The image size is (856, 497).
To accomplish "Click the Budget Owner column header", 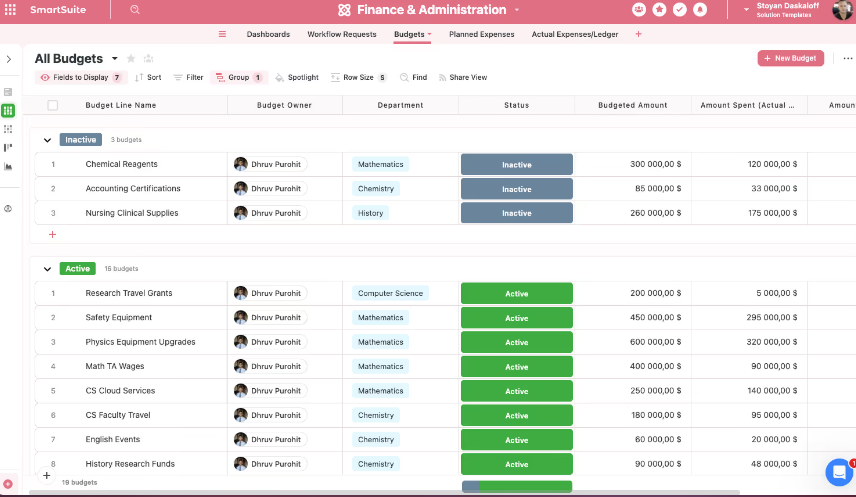I will tap(284, 105).
